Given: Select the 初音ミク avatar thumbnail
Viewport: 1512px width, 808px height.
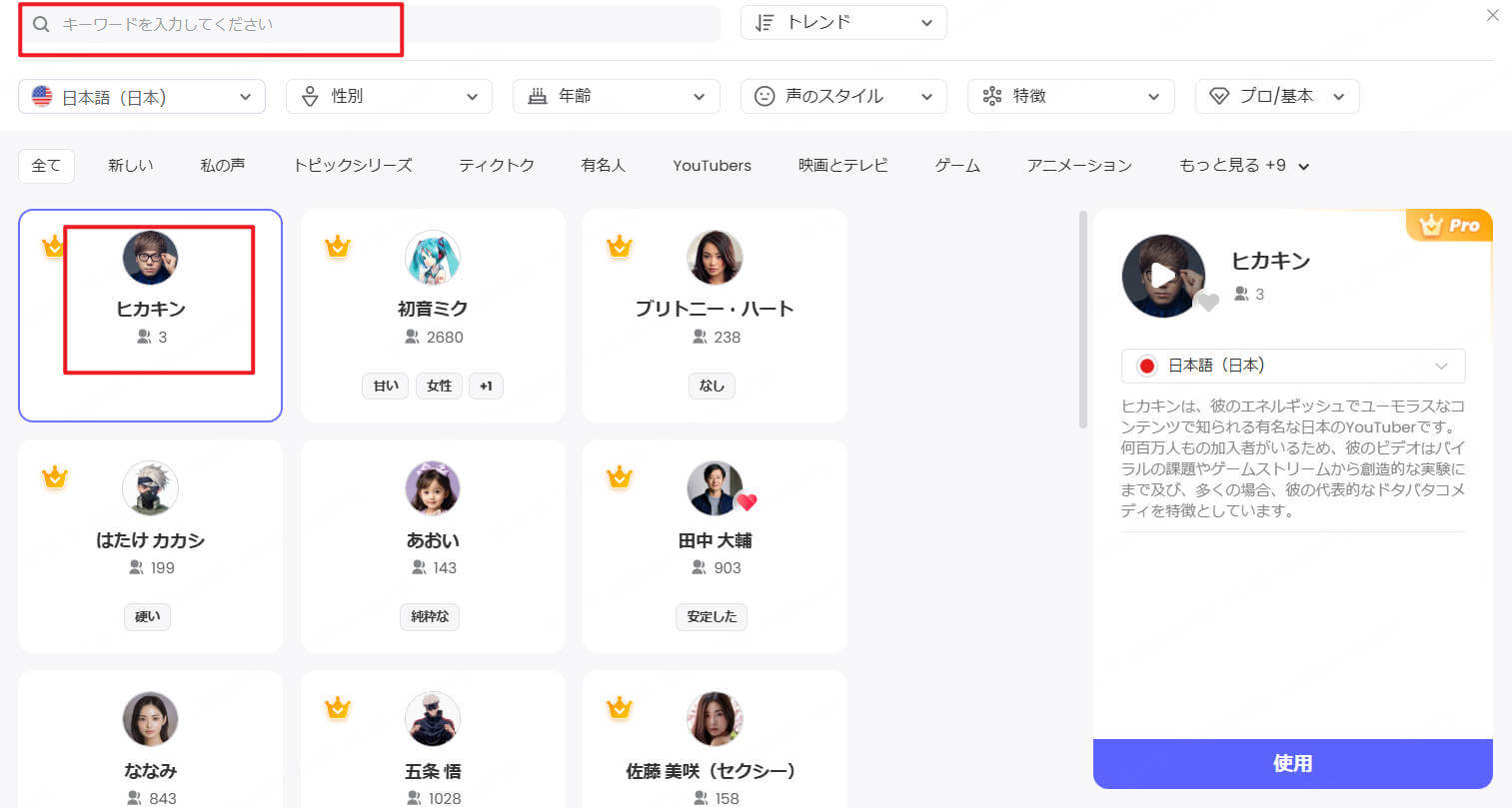Looking at the screenshot, I should pyautogui.click(x=433, y=258).
